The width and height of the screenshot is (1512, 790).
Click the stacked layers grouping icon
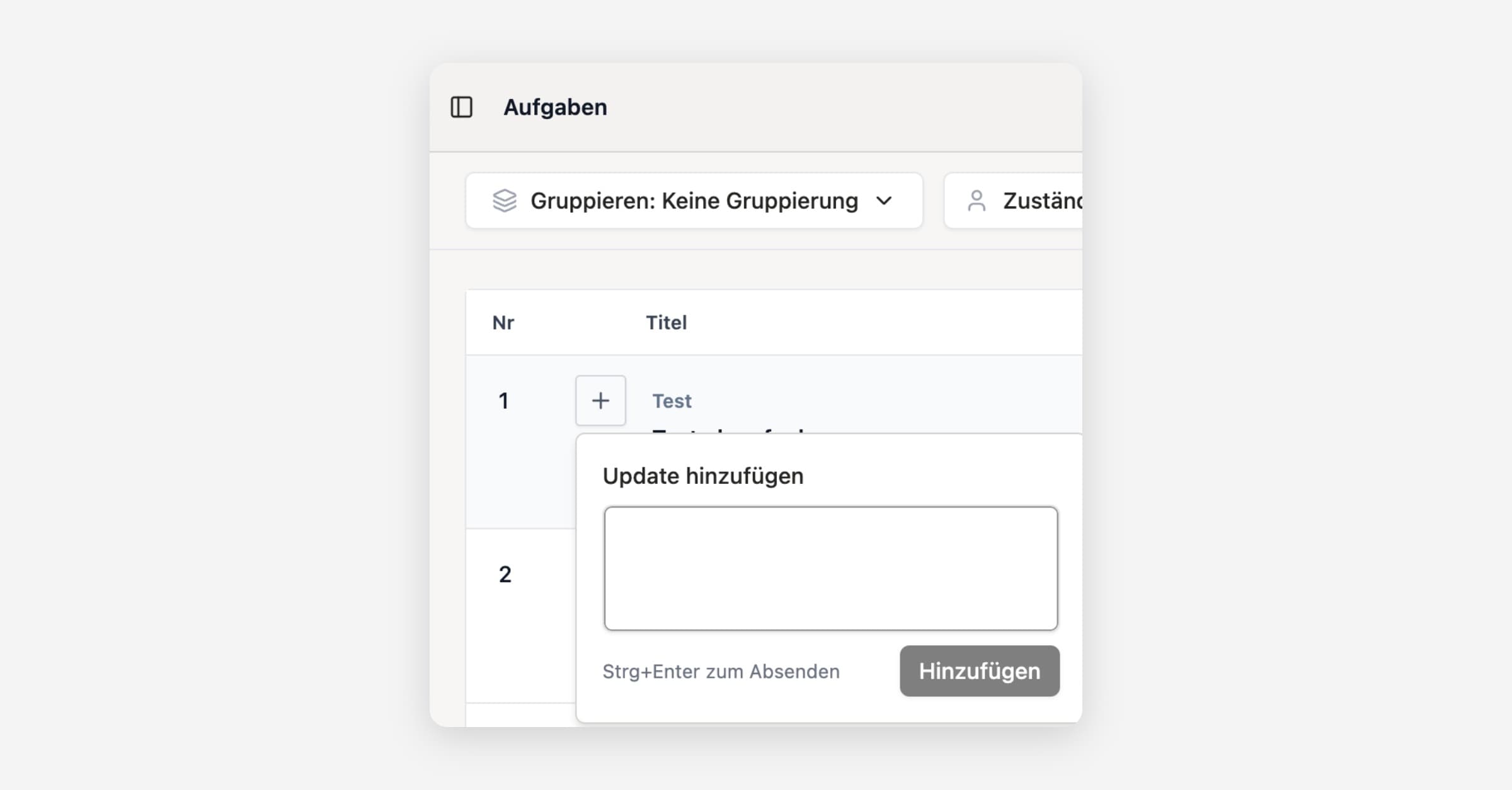click(x=505, y=201)
